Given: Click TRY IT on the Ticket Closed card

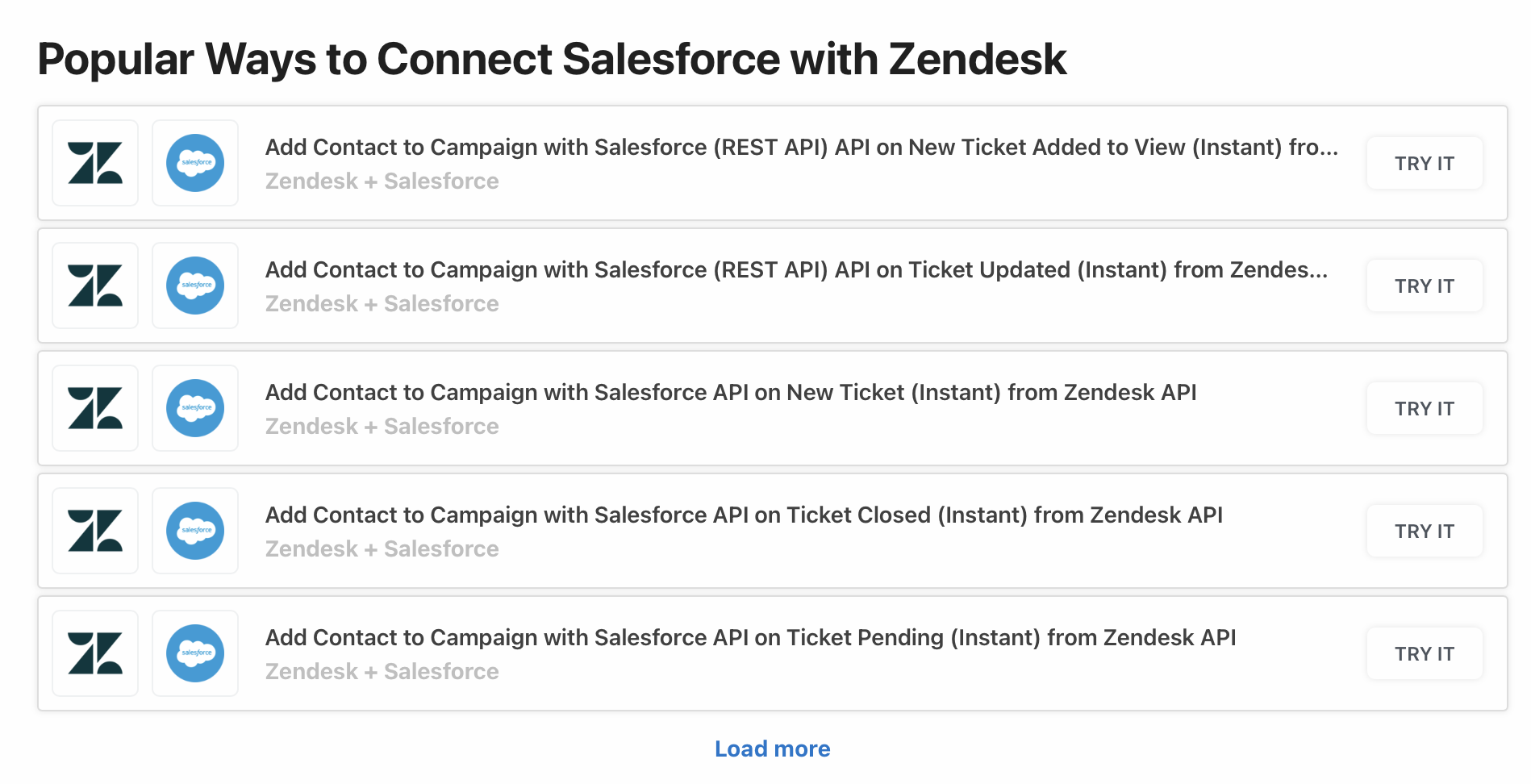Looking at the screenshot, I should point(1424,531).
